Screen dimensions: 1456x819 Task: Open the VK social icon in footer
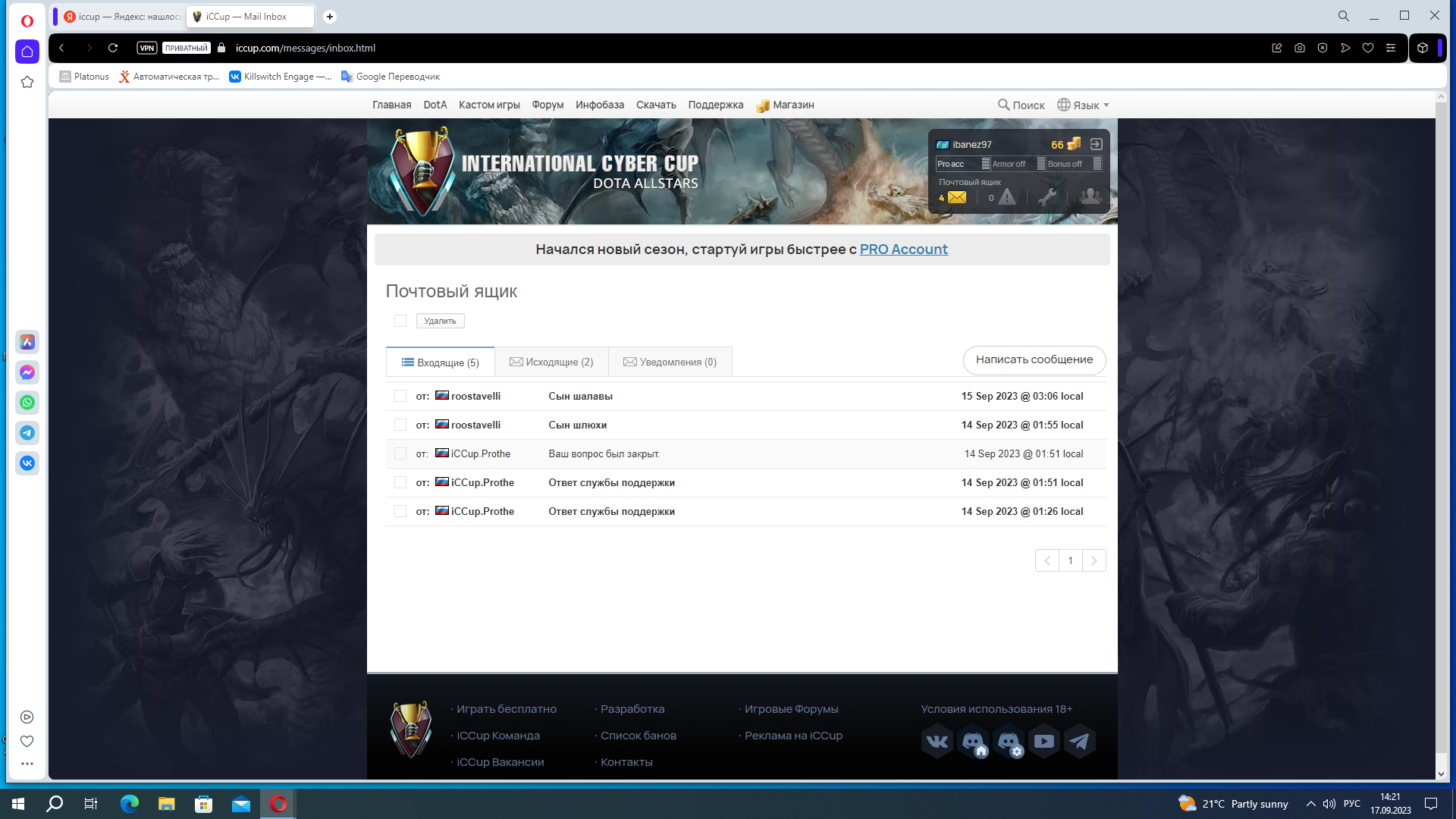[937, 741]
